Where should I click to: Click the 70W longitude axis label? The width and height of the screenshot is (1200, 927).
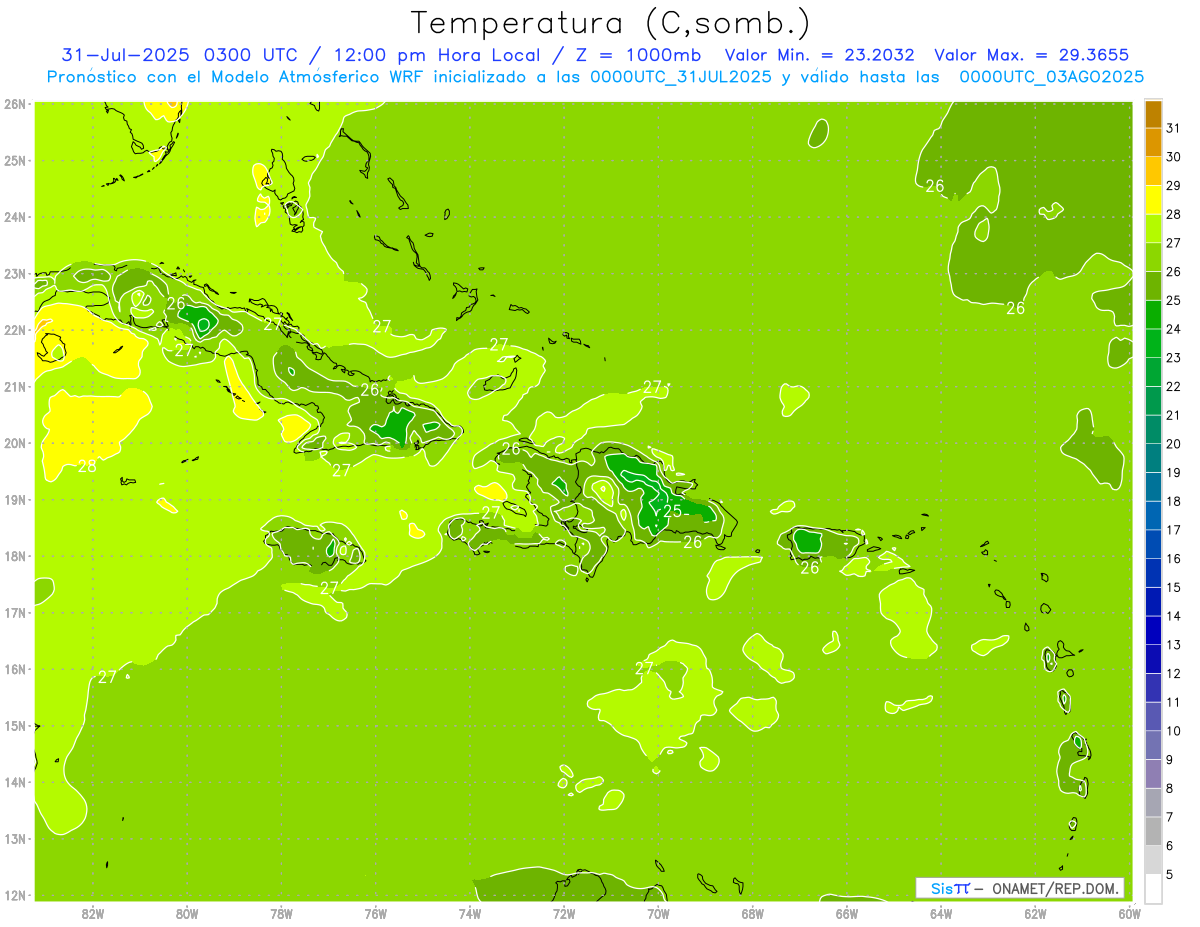point(658,912)
